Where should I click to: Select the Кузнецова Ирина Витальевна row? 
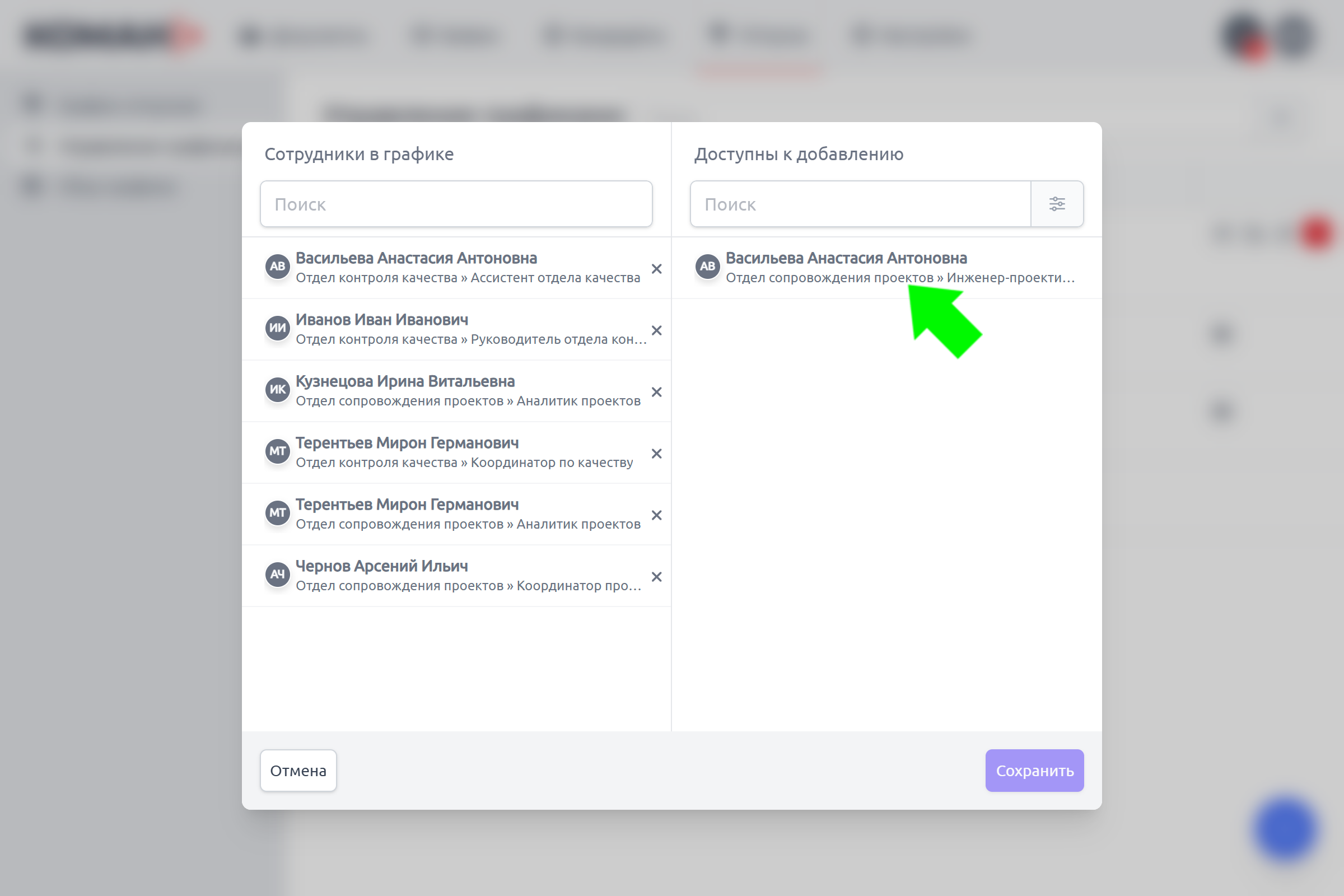click(x=456, y=391)
